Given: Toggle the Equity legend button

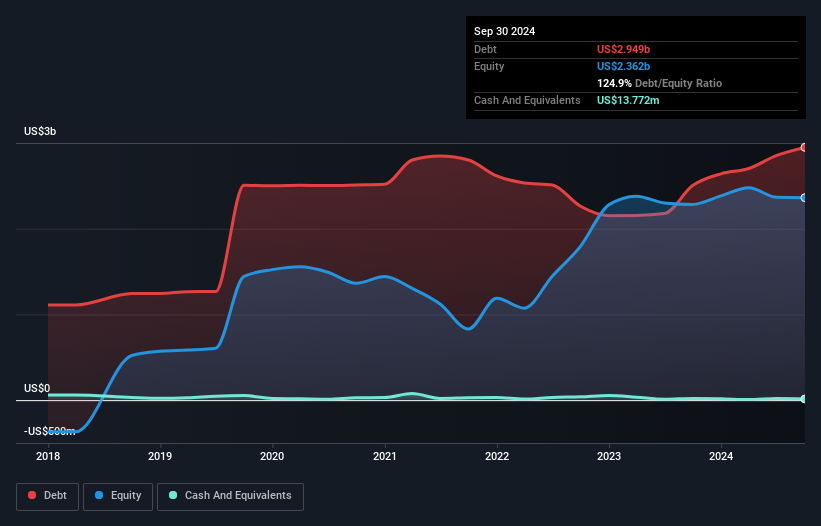Looking at the screenshot, I should pyautogui.click(x=118, y=496).
